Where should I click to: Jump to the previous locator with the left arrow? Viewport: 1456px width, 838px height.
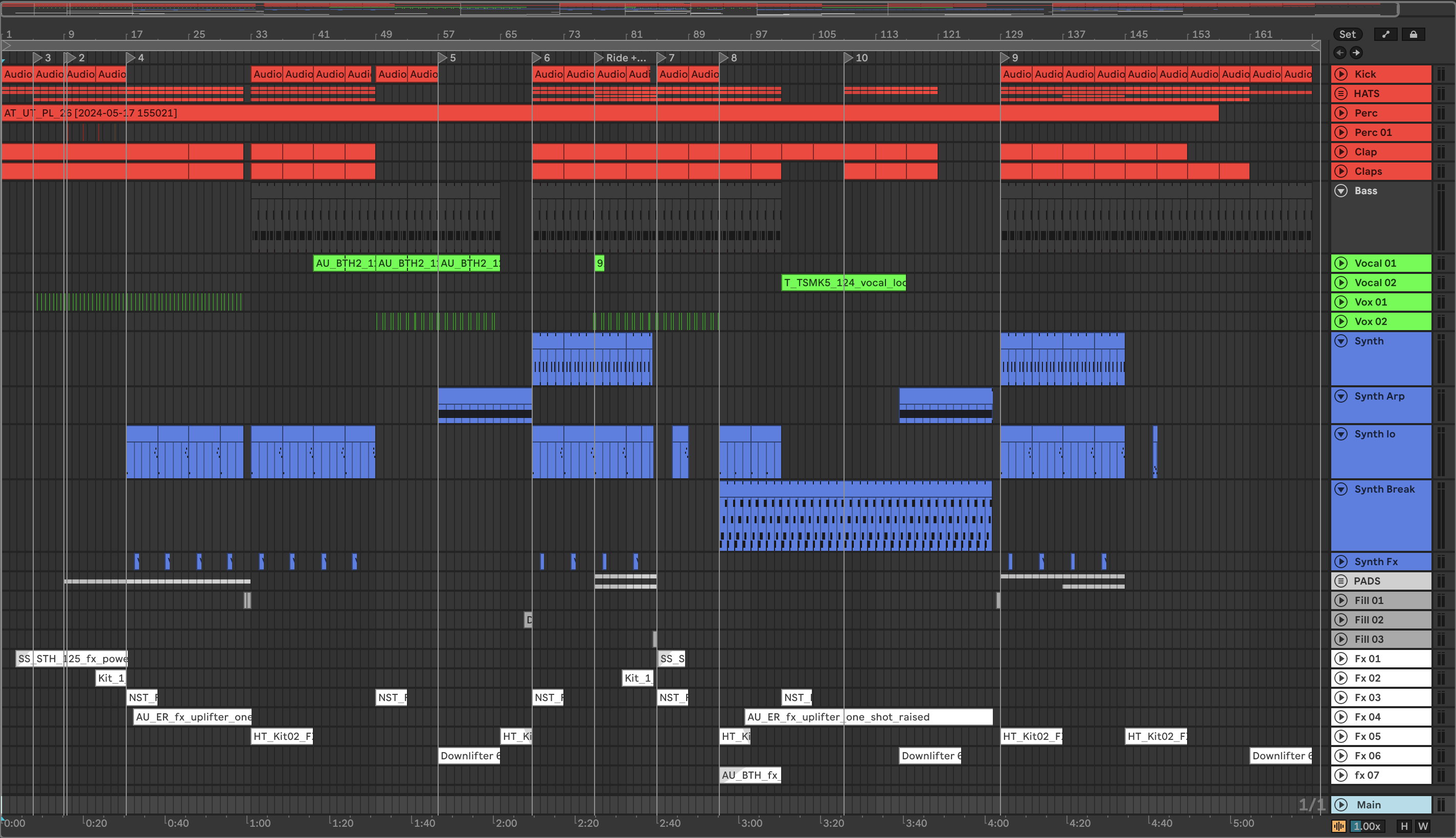coord(1340,53)
